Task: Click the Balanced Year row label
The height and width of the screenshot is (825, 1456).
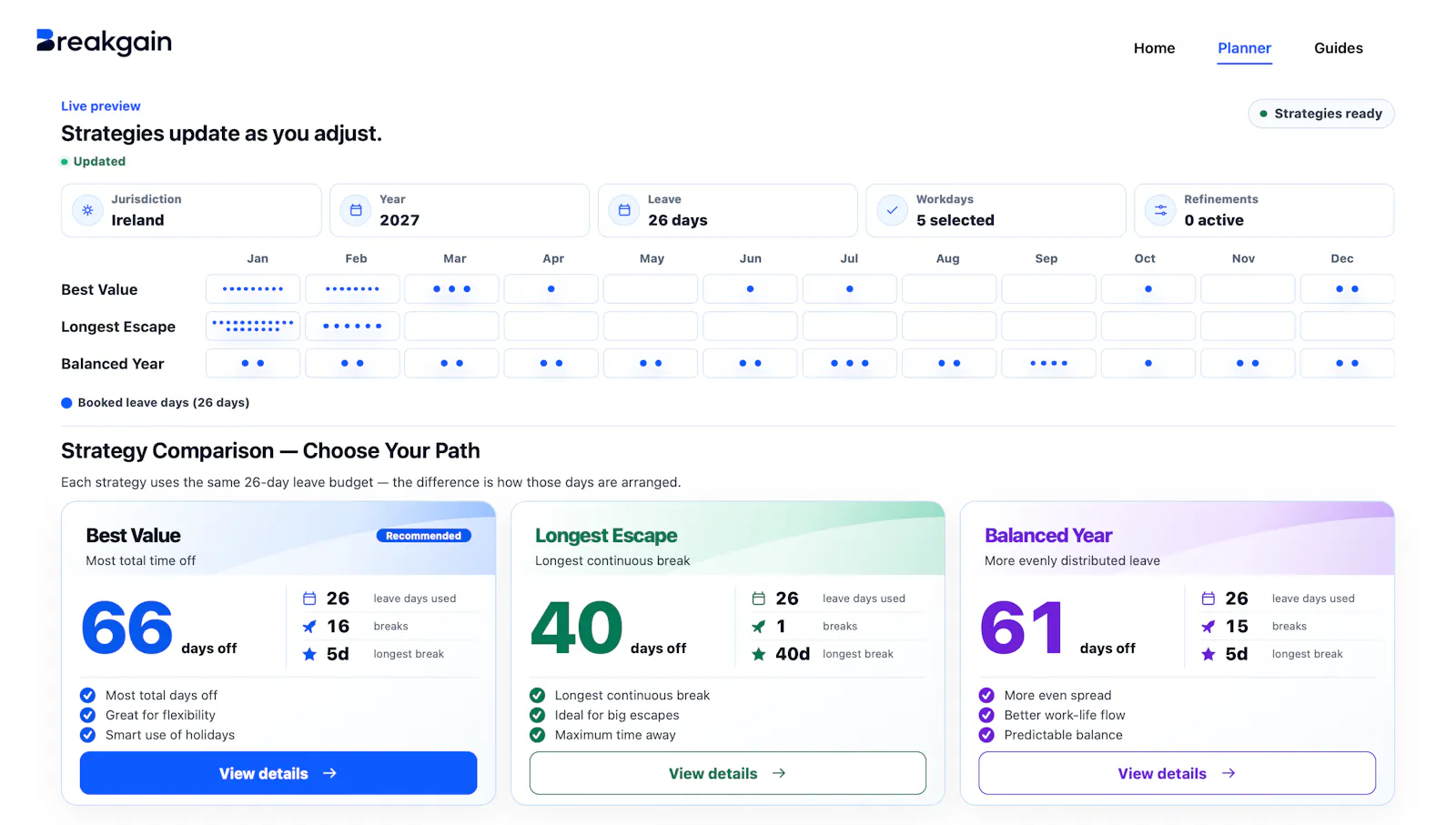Action: pos(113,364)
